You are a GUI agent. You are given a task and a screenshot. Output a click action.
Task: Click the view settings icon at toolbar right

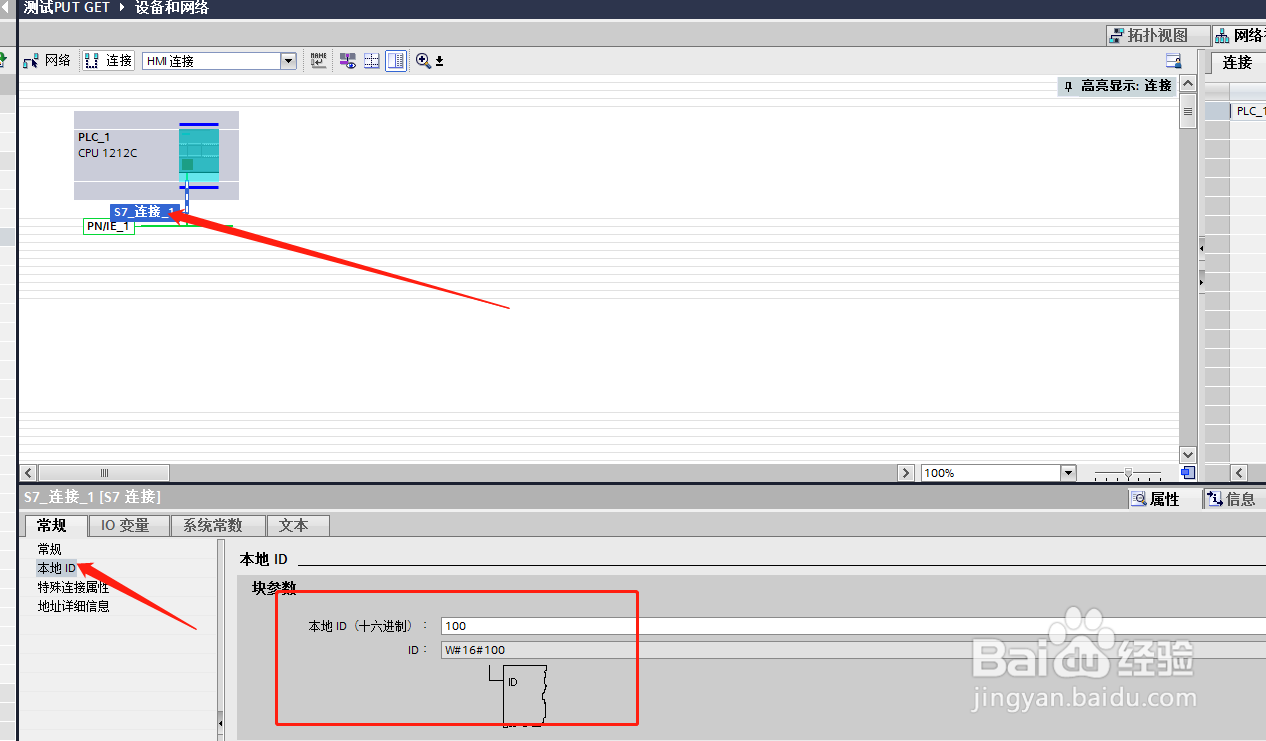pos(1174,61)
